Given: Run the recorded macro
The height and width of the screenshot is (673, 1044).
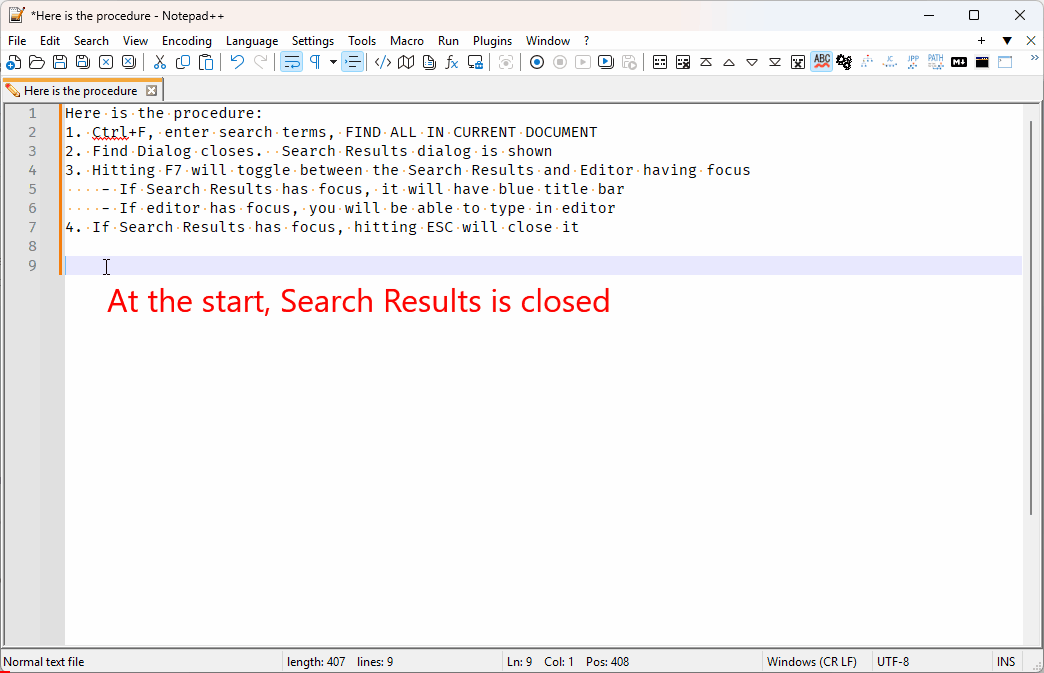Looking at the screenshot, I should tap(583, 62).
